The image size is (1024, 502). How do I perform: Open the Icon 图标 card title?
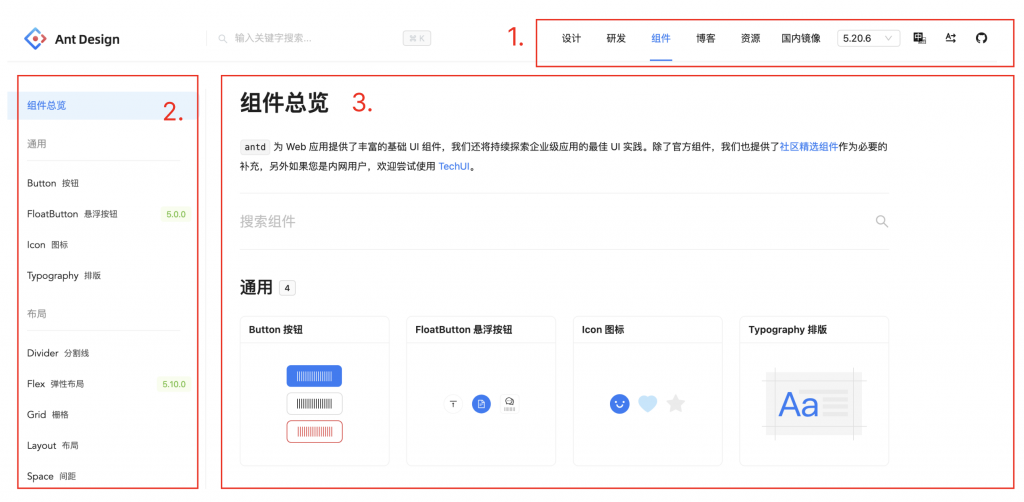(603, 330)
